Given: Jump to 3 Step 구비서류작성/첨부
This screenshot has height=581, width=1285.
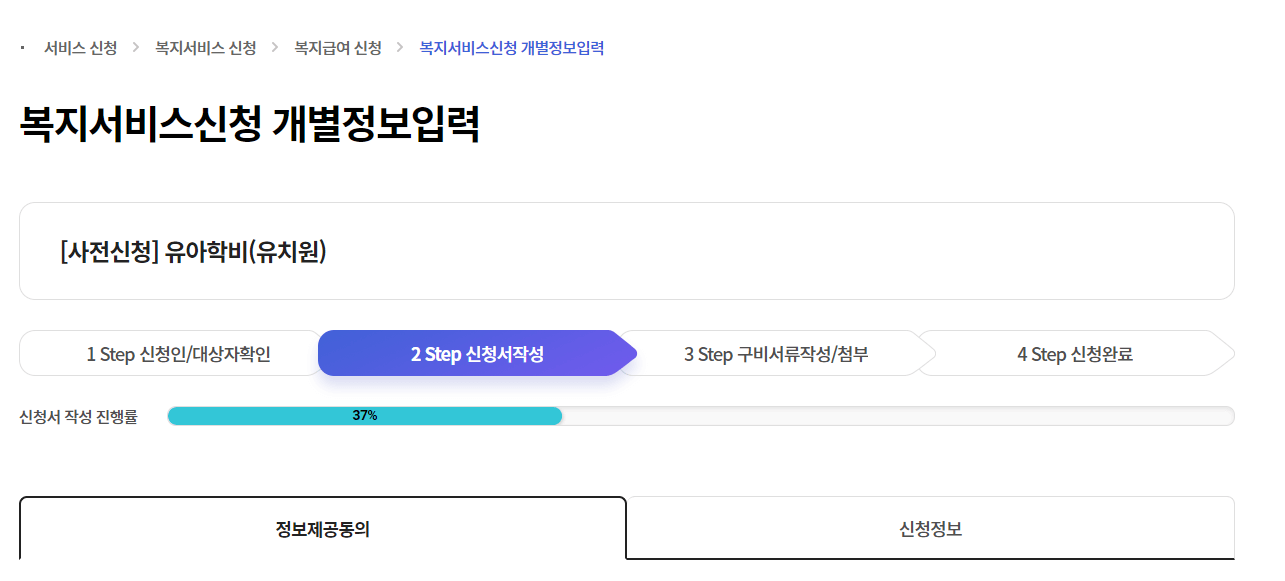Looking at the screenshot, I should (775, 352).
